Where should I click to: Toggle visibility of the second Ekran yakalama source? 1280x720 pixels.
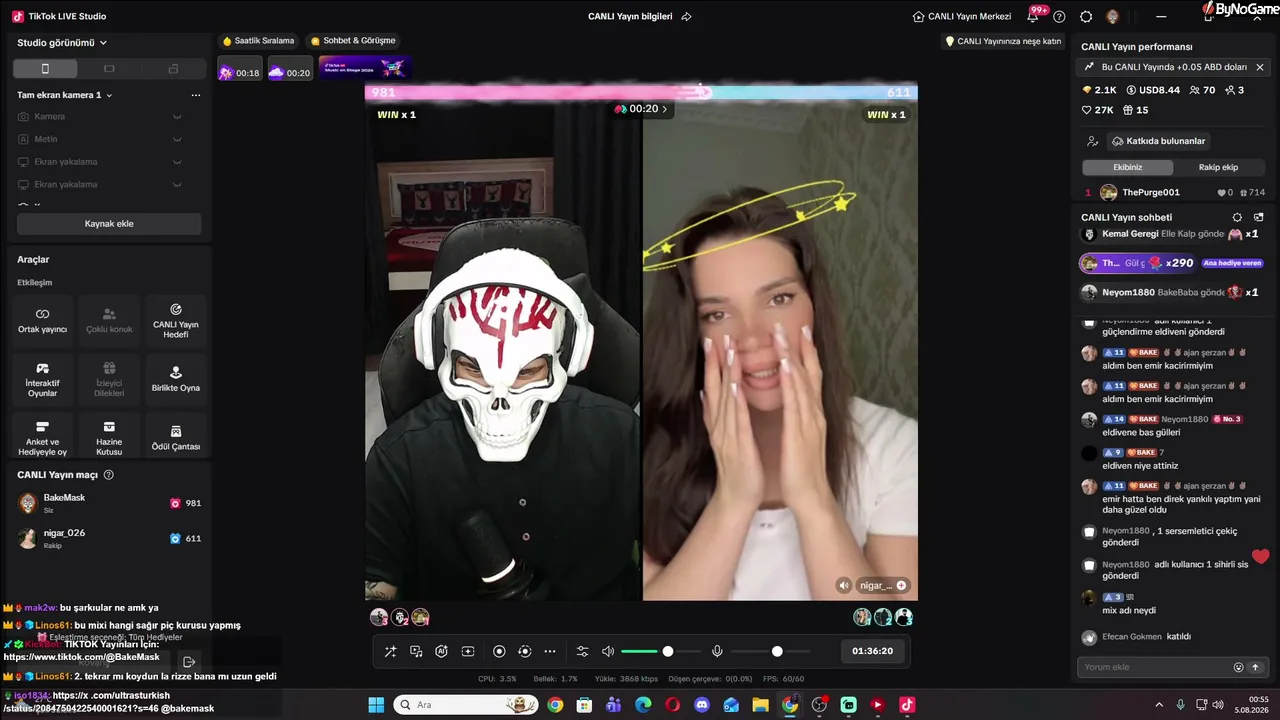coord(177,184)
